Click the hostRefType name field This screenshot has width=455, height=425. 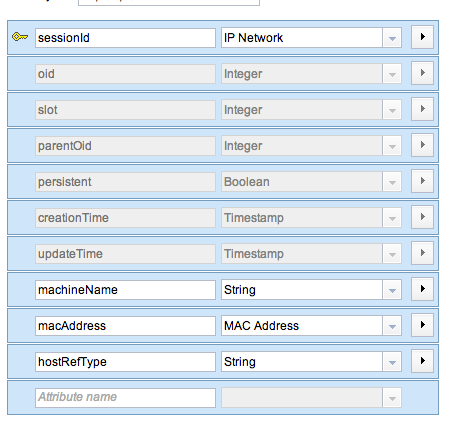(x=125, y=362)
